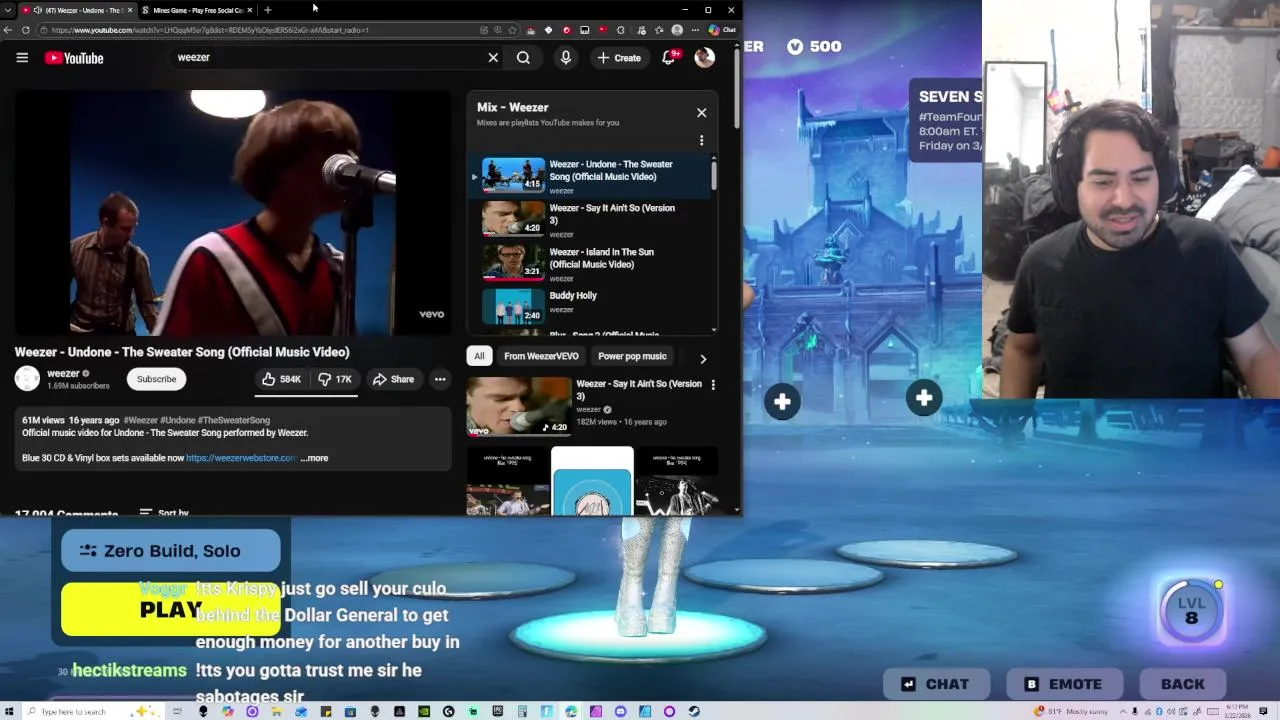The width and height of the screenshot is (1280, 720).
Task: Open more actions beside Share
Action: [x=440, y=379]
